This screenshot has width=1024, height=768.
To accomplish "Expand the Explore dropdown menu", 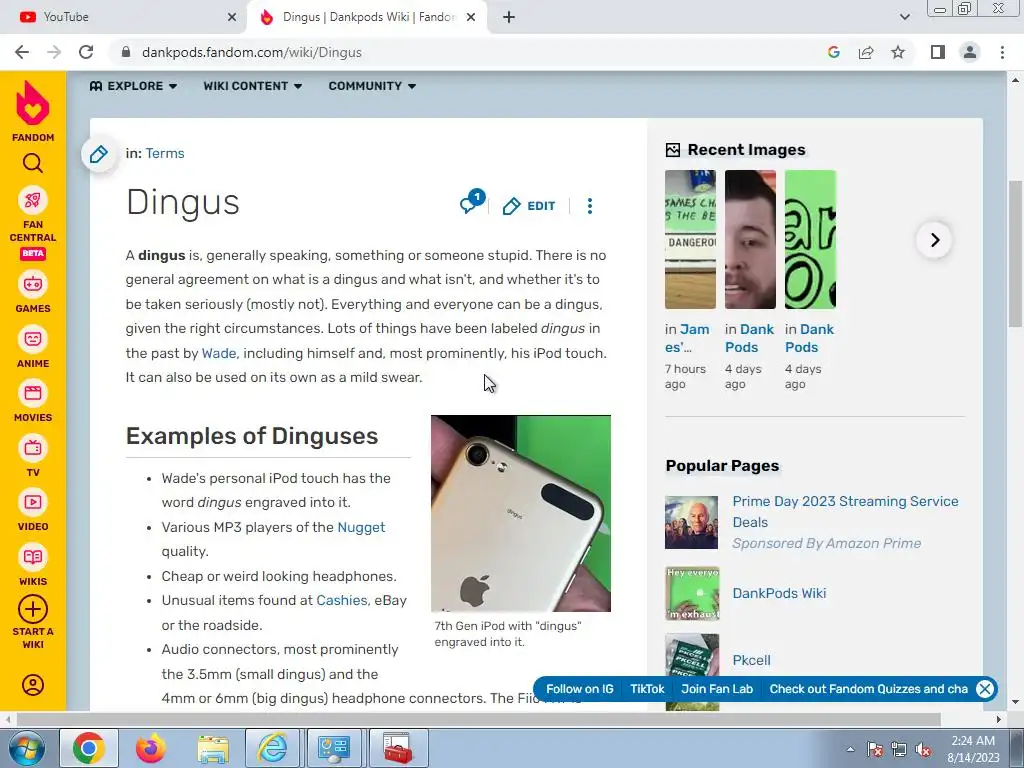I will 133,86.
